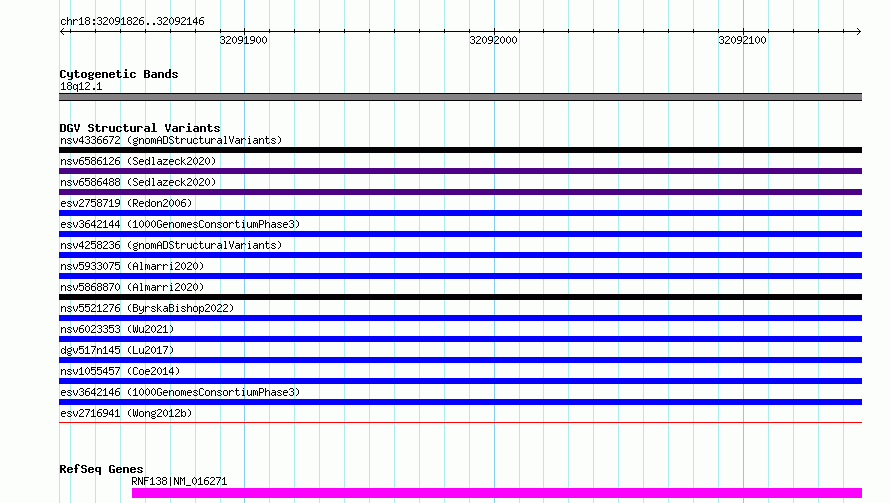
Task: Click the nsv6586488 (Sedlazeck2020) label
Action: click(x=138, y=182)
